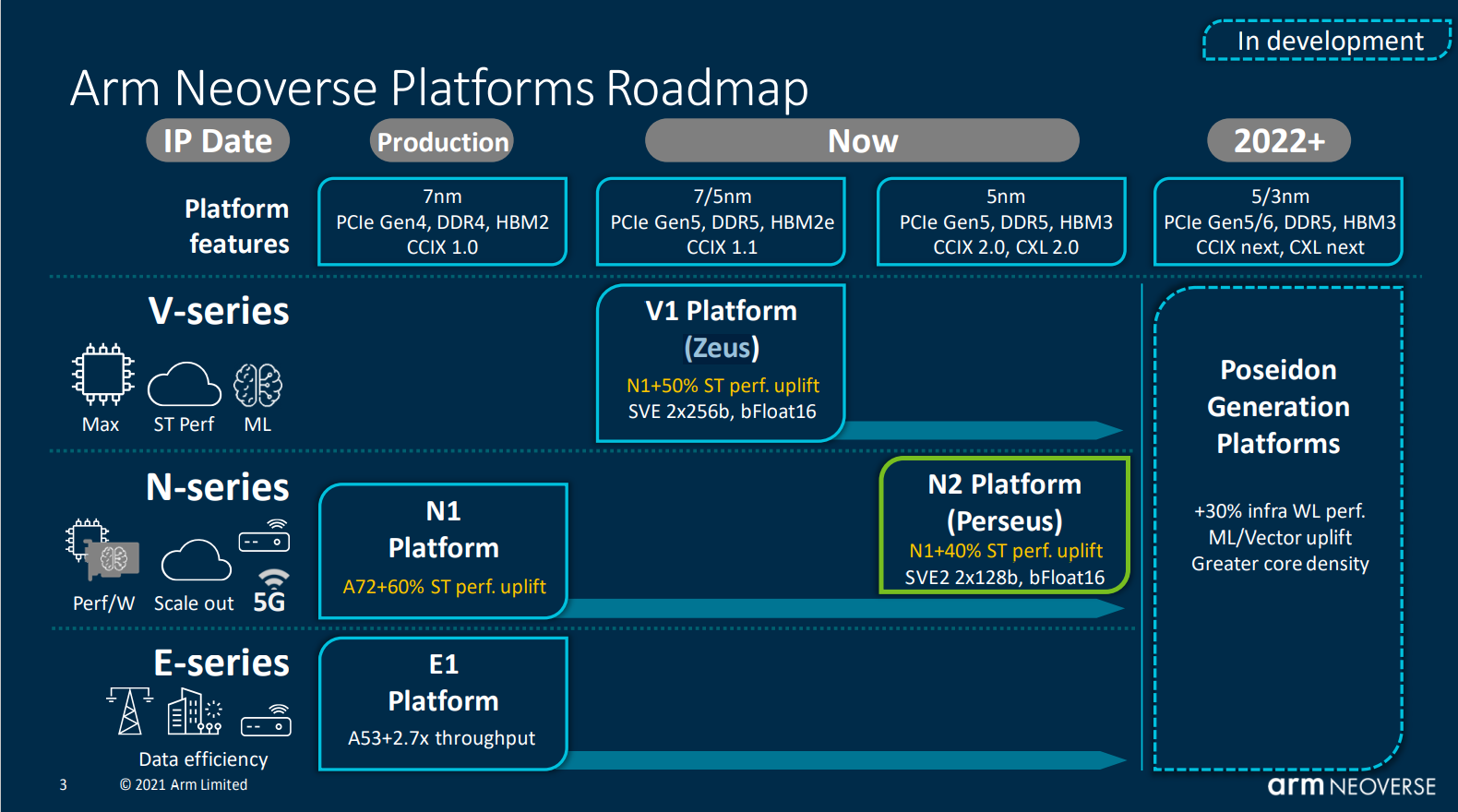Click the Platform features label
The width and height of the screenshot is (1458, 812).
237,226
